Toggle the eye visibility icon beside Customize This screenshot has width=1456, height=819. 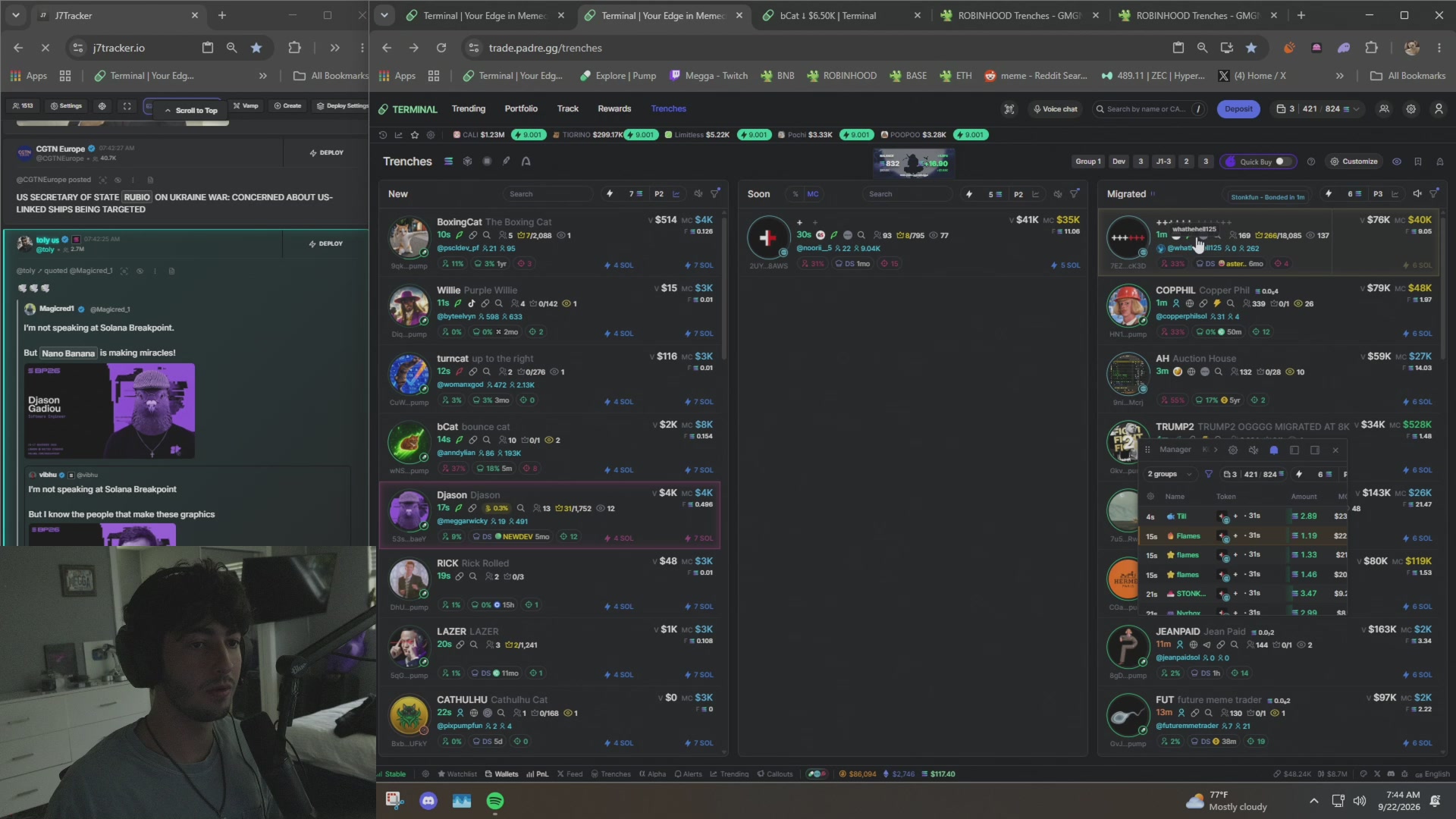click(1397, 162)
